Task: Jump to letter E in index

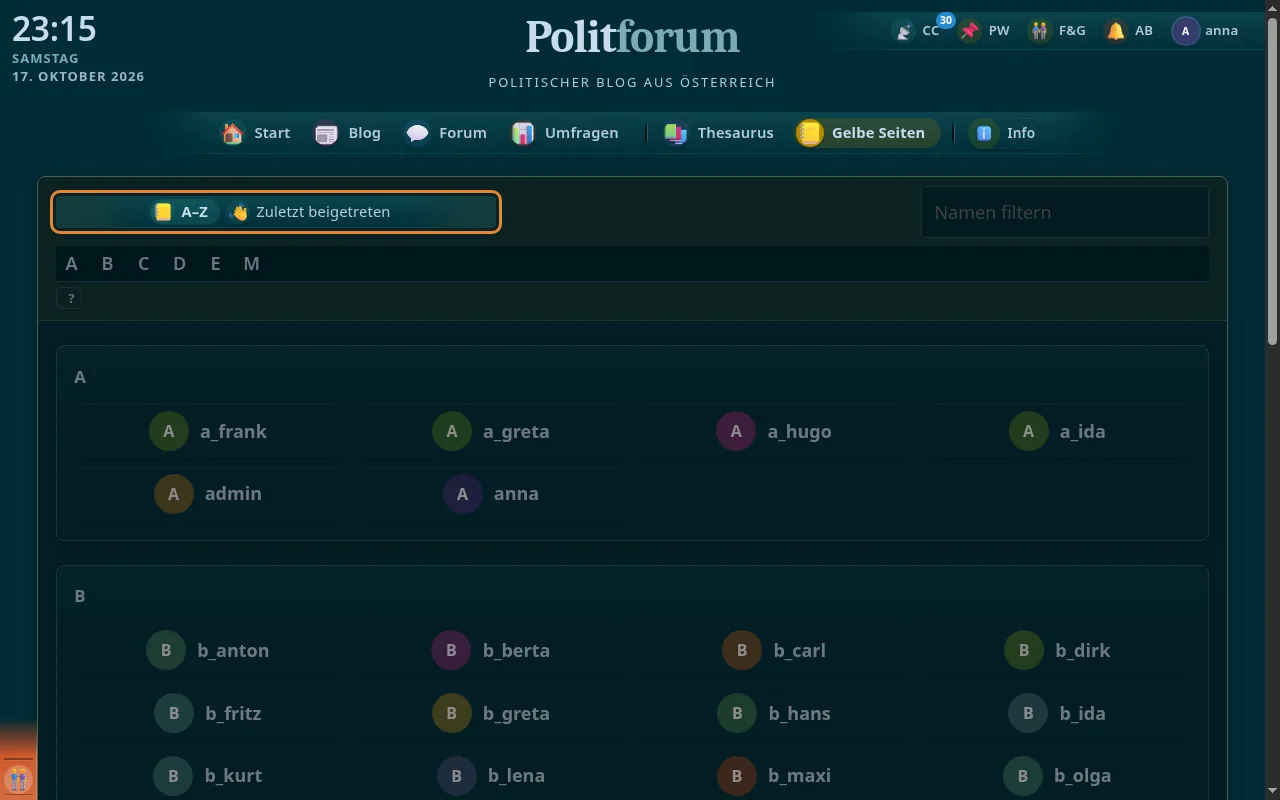Action: tap(215, 264)
